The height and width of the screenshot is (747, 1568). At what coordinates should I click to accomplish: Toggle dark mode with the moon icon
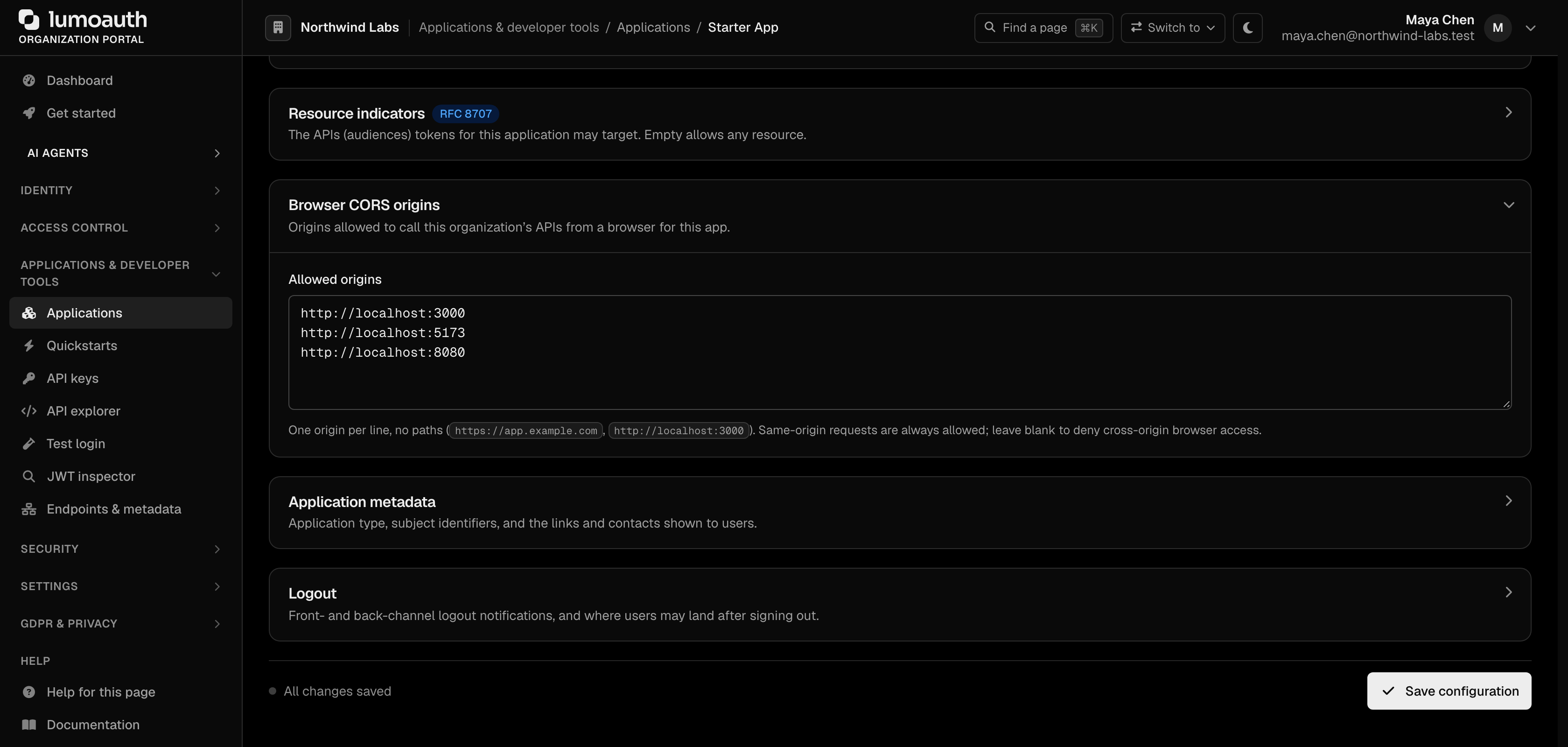tap(1247, 28)
